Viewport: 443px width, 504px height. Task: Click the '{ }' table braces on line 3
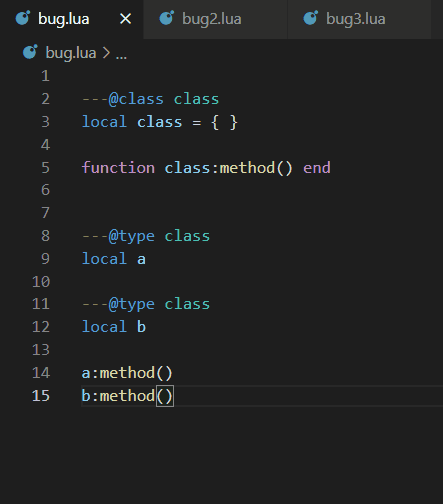224,122
